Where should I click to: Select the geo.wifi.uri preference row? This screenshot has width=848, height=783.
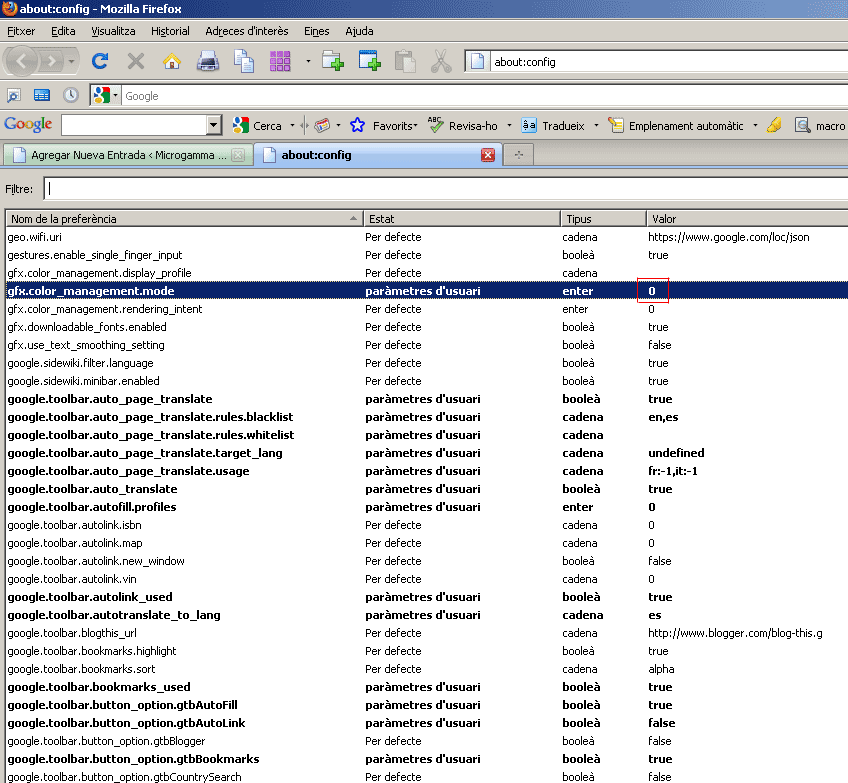click(427, 237)
